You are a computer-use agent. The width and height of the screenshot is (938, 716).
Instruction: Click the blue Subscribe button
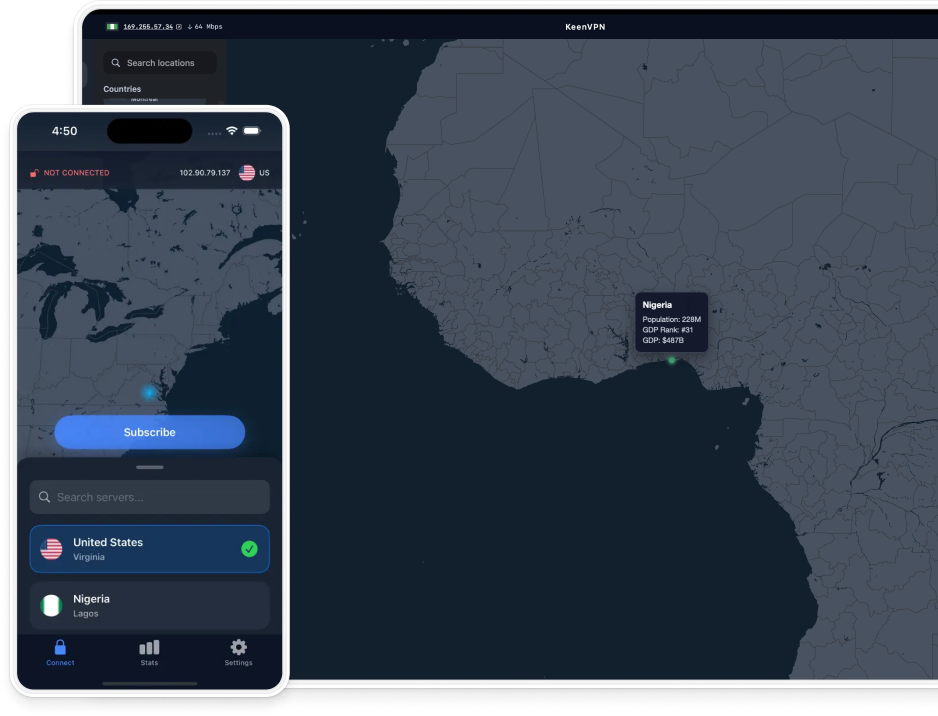tap(150, 432)
